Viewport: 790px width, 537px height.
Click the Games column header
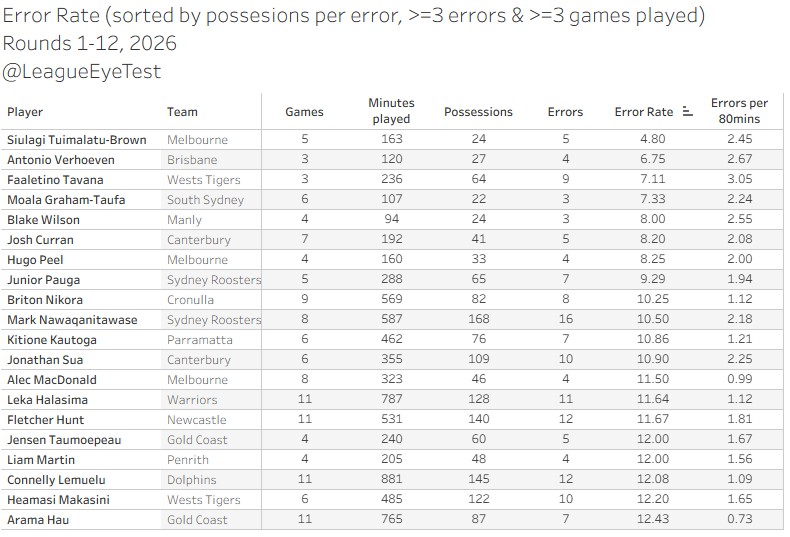point(304,112)
